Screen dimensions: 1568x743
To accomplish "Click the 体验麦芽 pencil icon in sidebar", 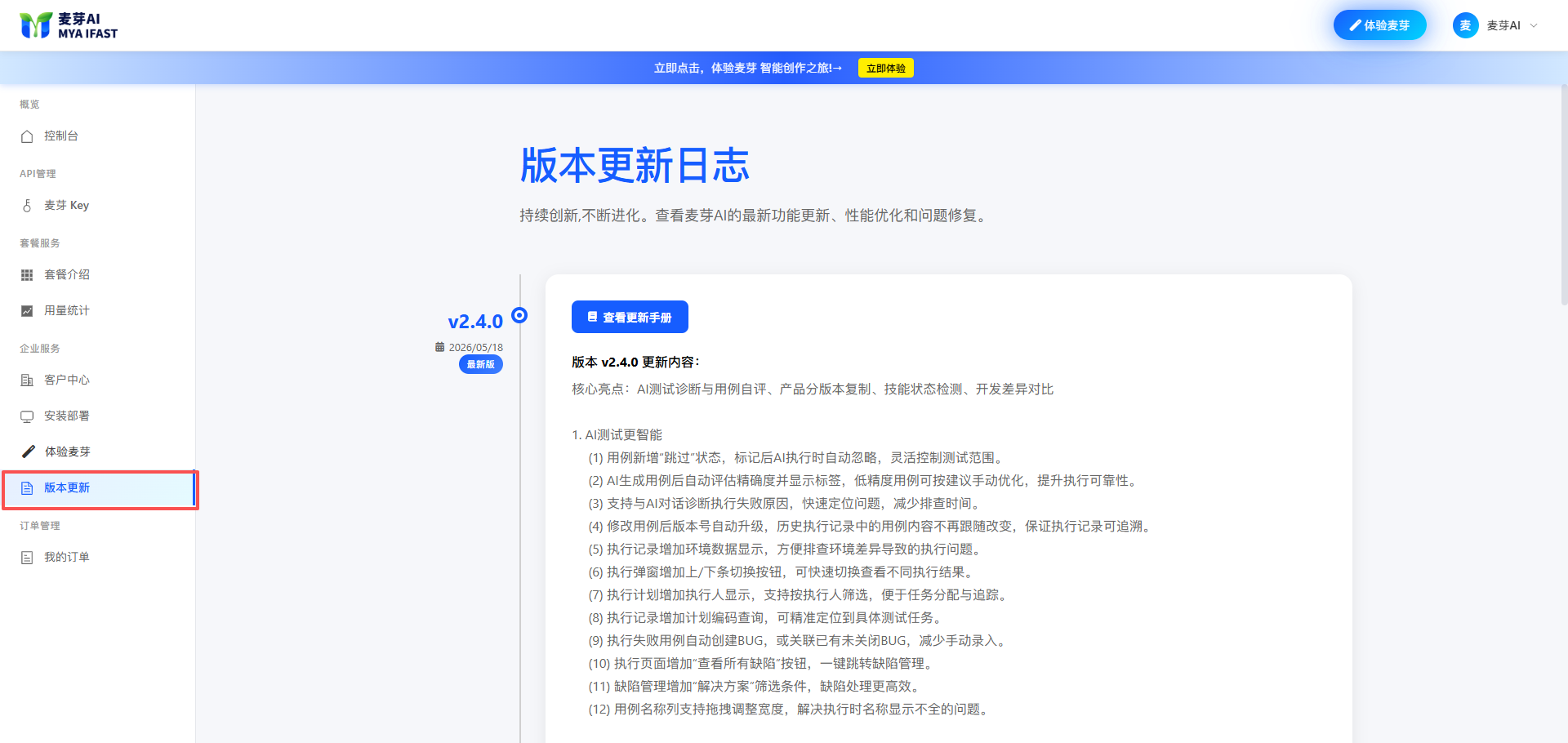I will 28,452.
